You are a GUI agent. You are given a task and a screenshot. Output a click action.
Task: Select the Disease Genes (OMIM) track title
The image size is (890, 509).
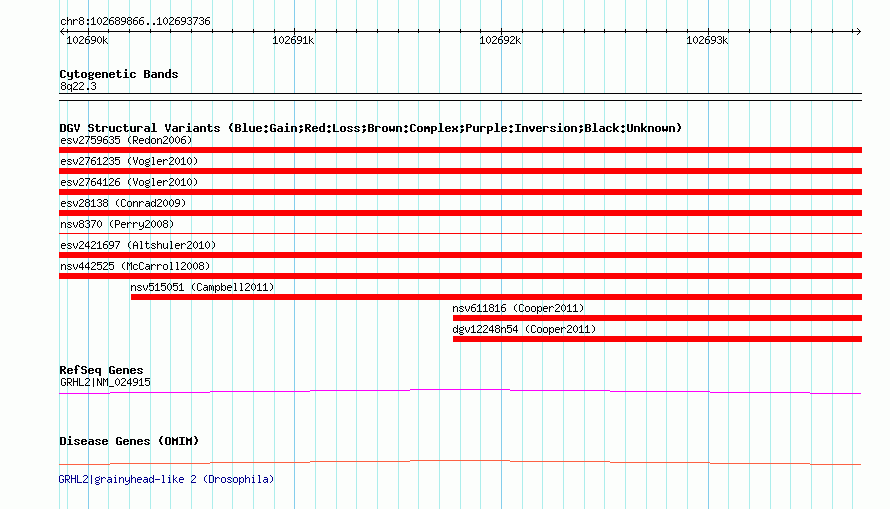(129, 441)
